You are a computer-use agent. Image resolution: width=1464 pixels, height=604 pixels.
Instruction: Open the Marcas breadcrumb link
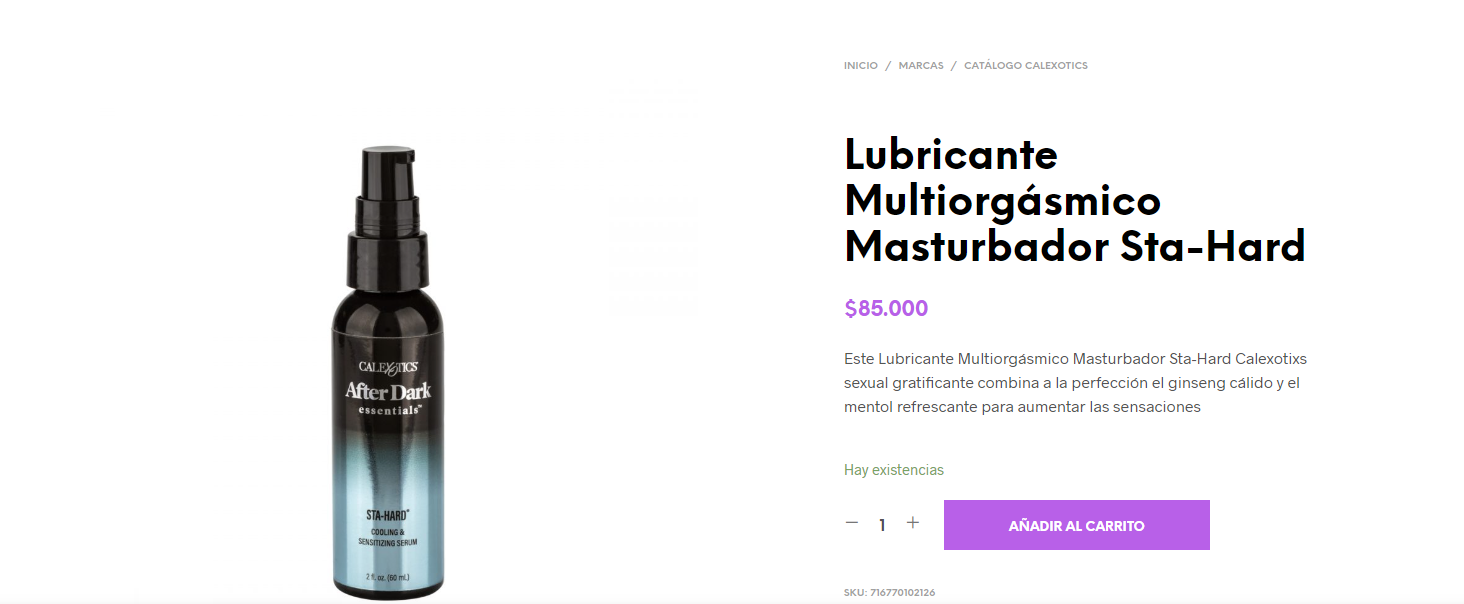[921, 65]
